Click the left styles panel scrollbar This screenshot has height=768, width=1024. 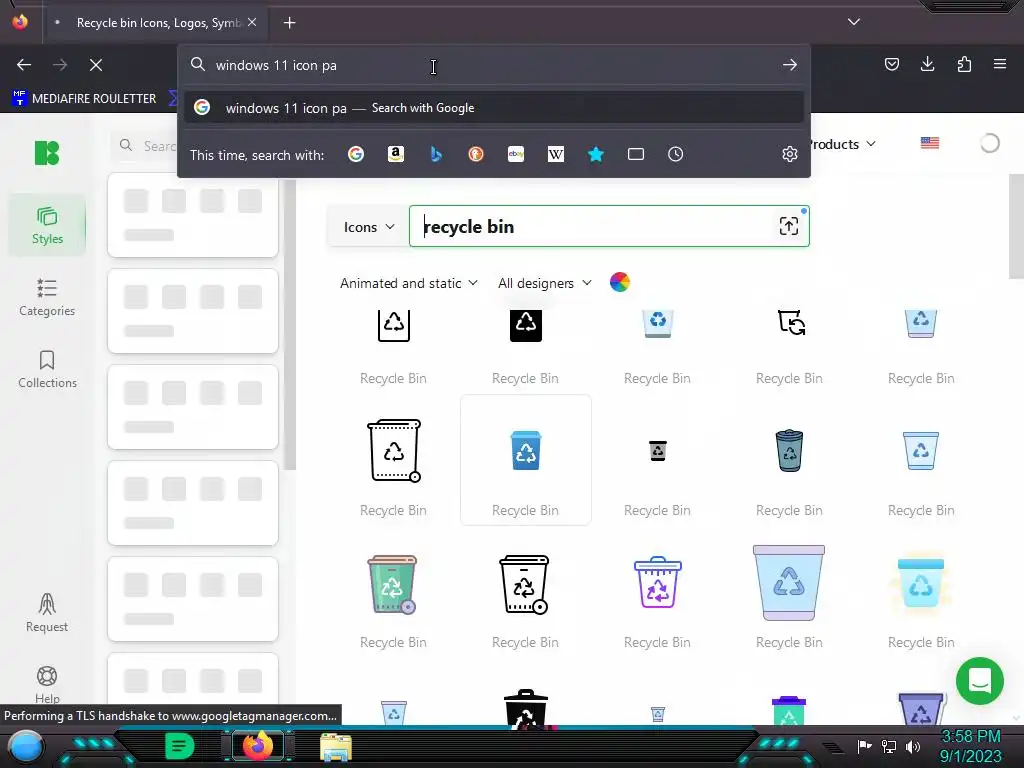coord(290,325)
